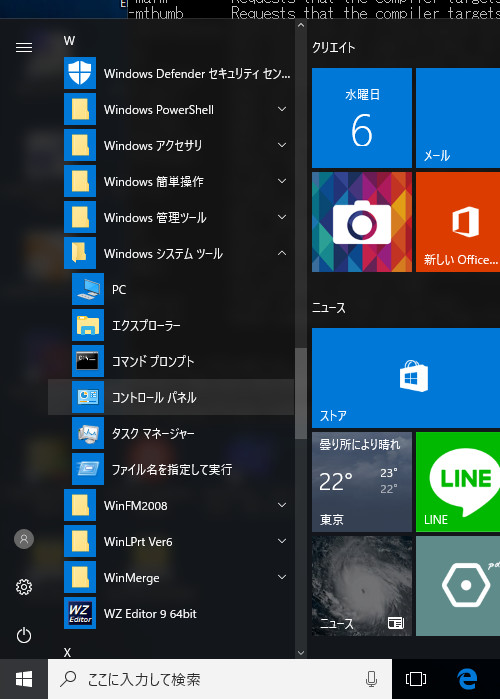Click the WinFM2008 folder icon
Viewport: 500px width, 699px height.
80,505
